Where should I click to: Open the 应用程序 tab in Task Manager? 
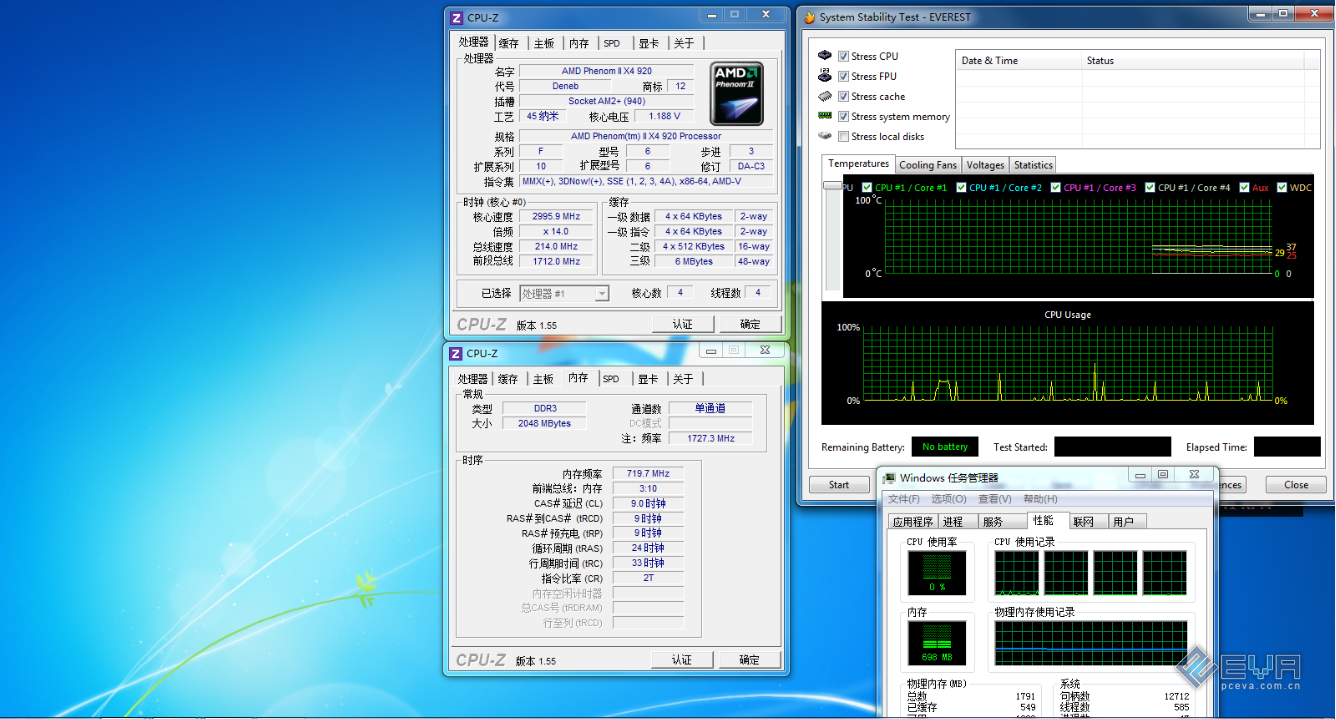pos(913,521)
